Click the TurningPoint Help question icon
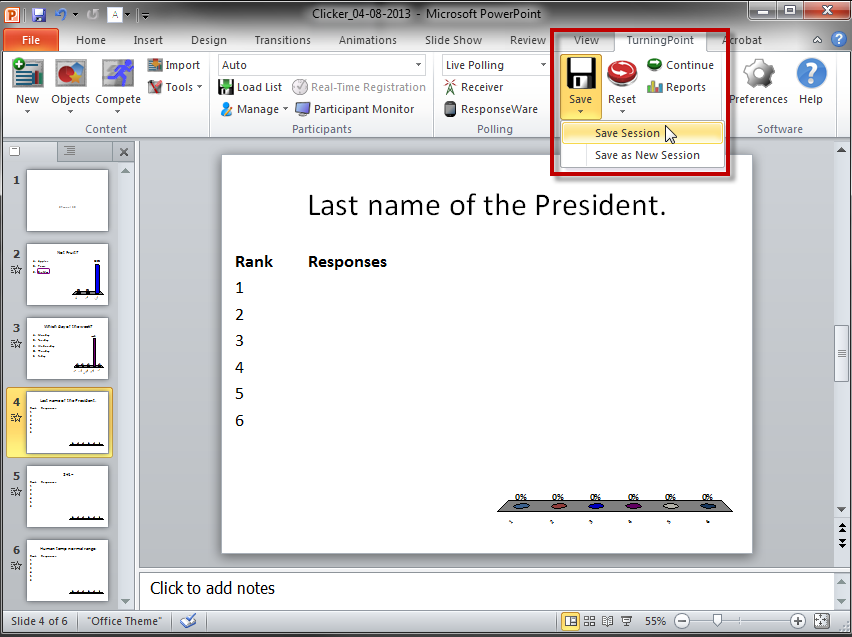This screenshot has width=852, height=637. [811, 74]
